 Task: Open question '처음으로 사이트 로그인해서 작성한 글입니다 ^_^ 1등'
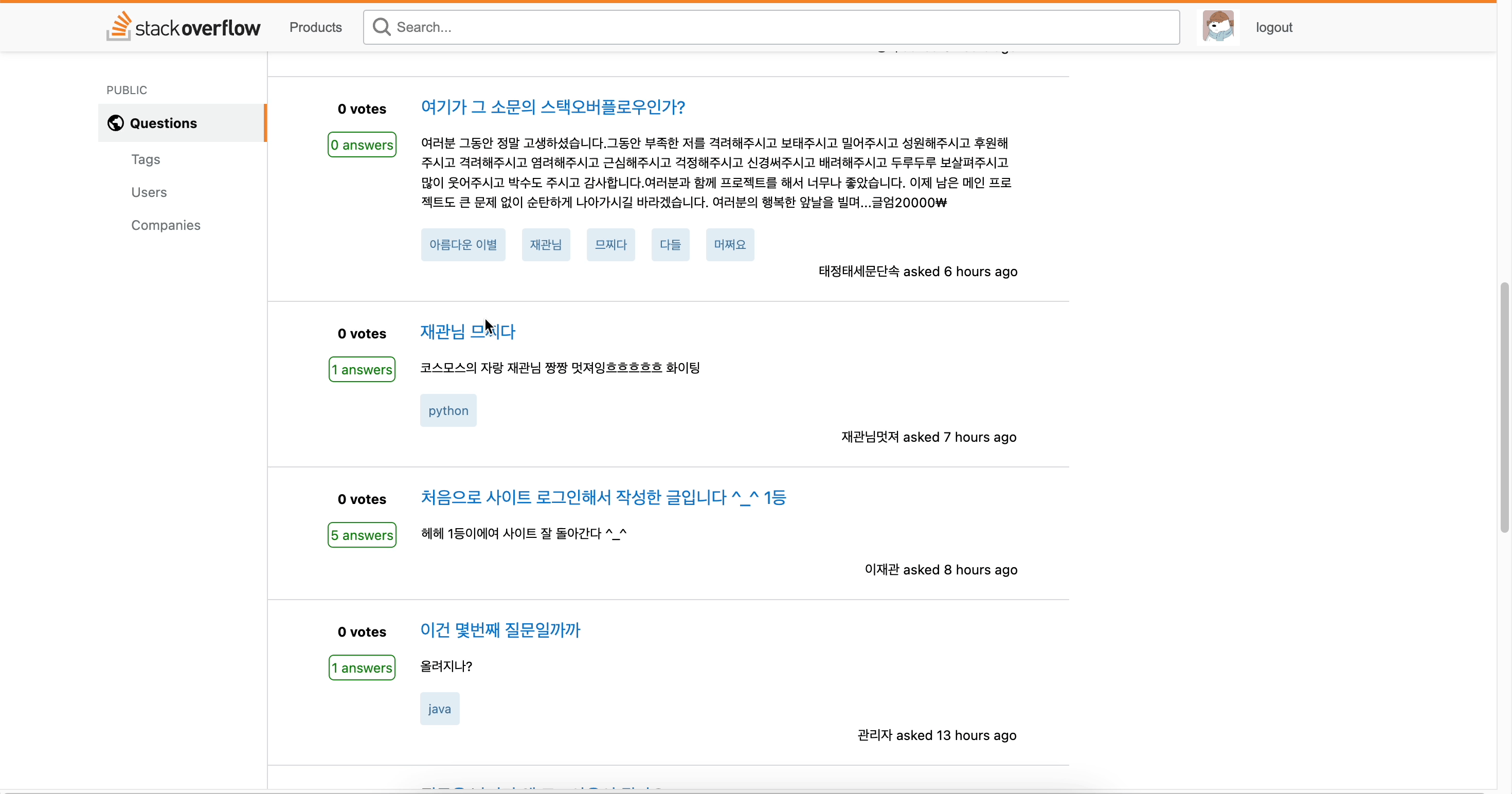click(x=603, y=498)
